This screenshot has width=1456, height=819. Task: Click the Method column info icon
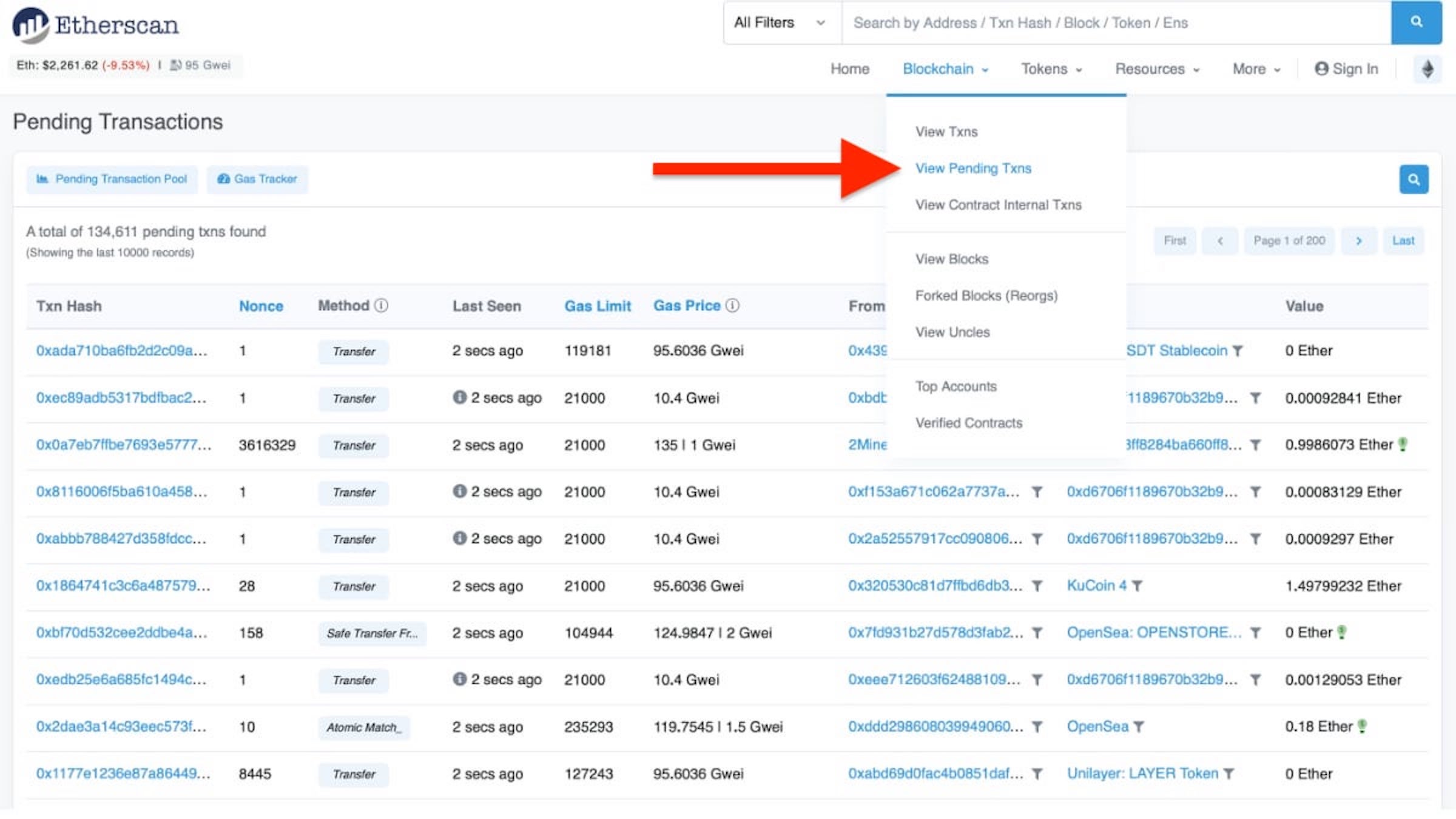coord(381,306)
